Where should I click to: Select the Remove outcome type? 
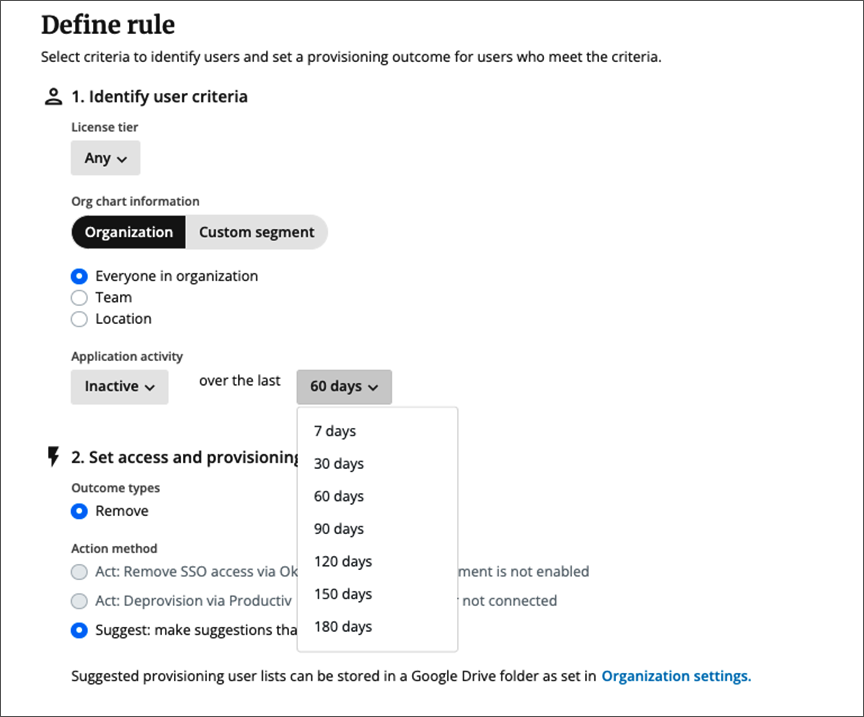coord(79,511)
